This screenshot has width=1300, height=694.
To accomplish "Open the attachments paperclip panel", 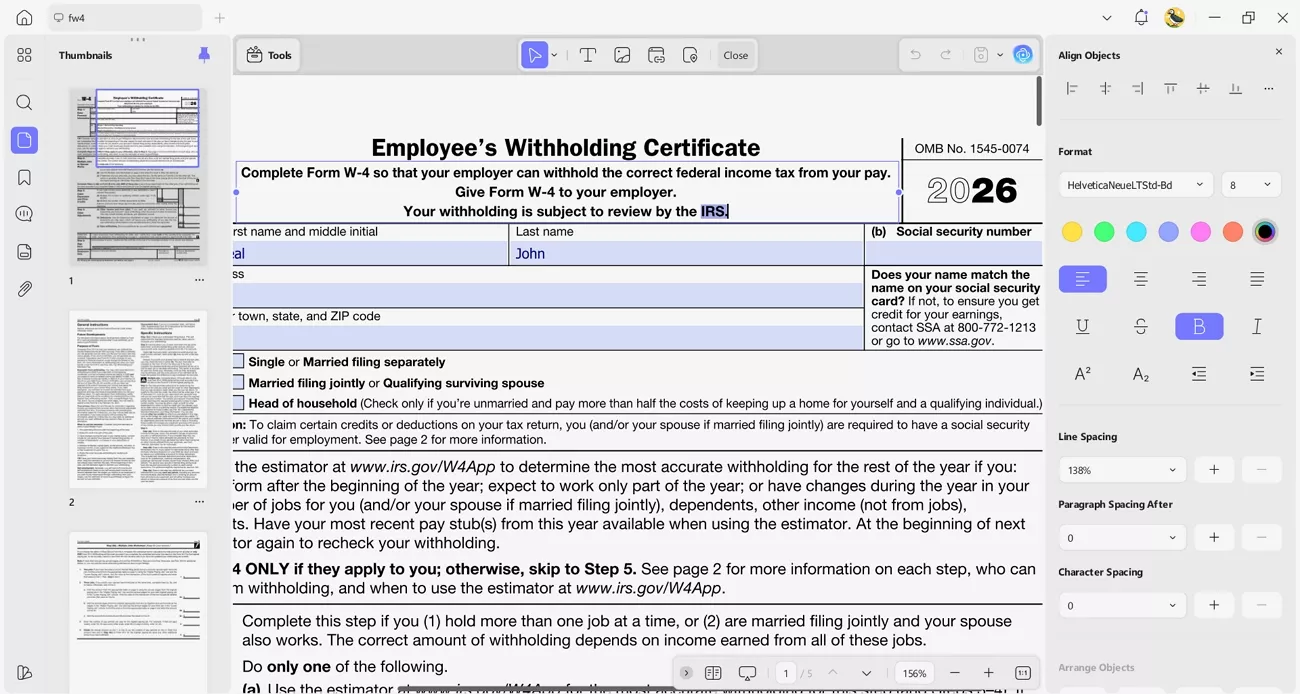I will (x=24, y=289).
